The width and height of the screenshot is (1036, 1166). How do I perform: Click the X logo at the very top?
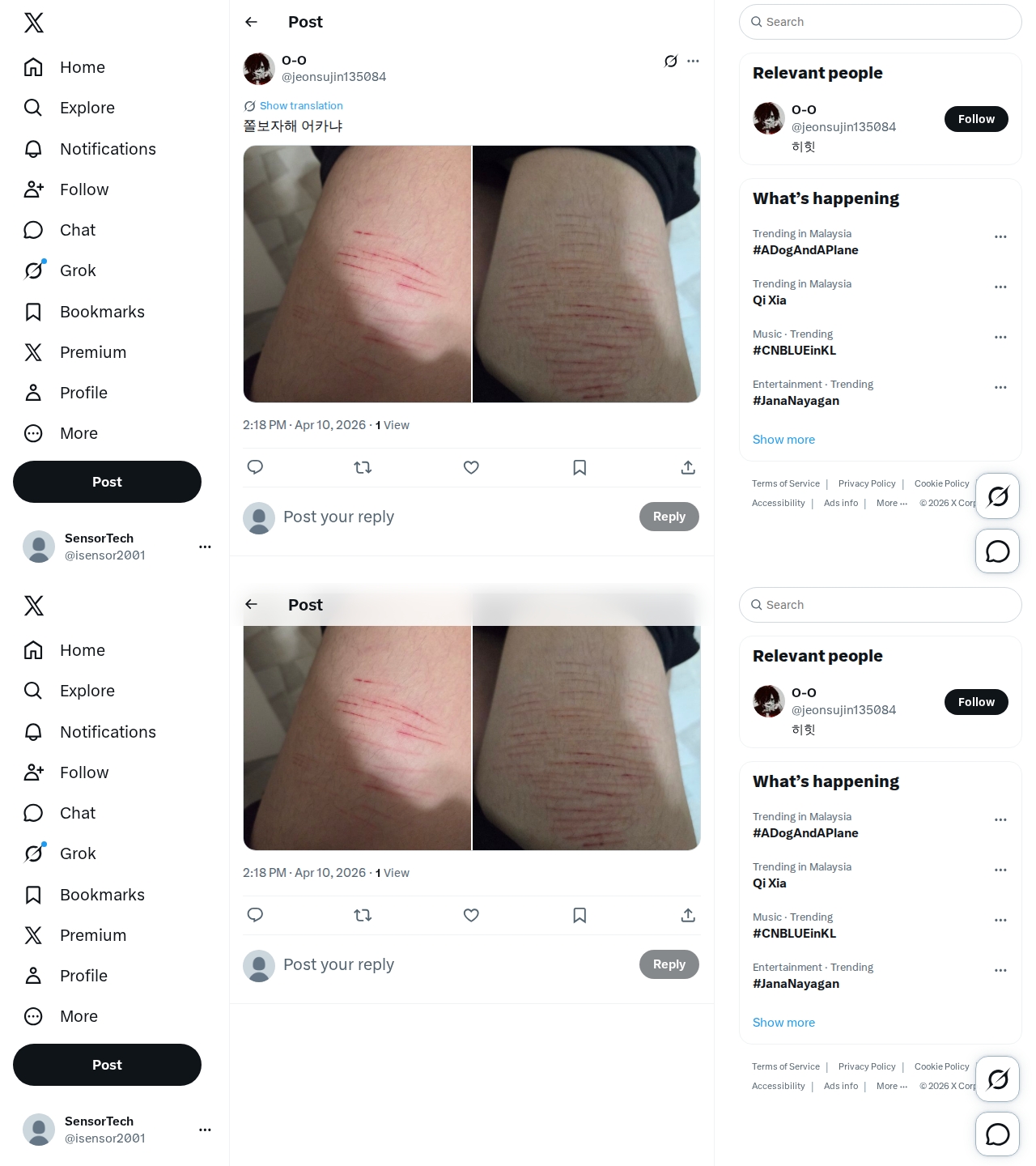34,23
